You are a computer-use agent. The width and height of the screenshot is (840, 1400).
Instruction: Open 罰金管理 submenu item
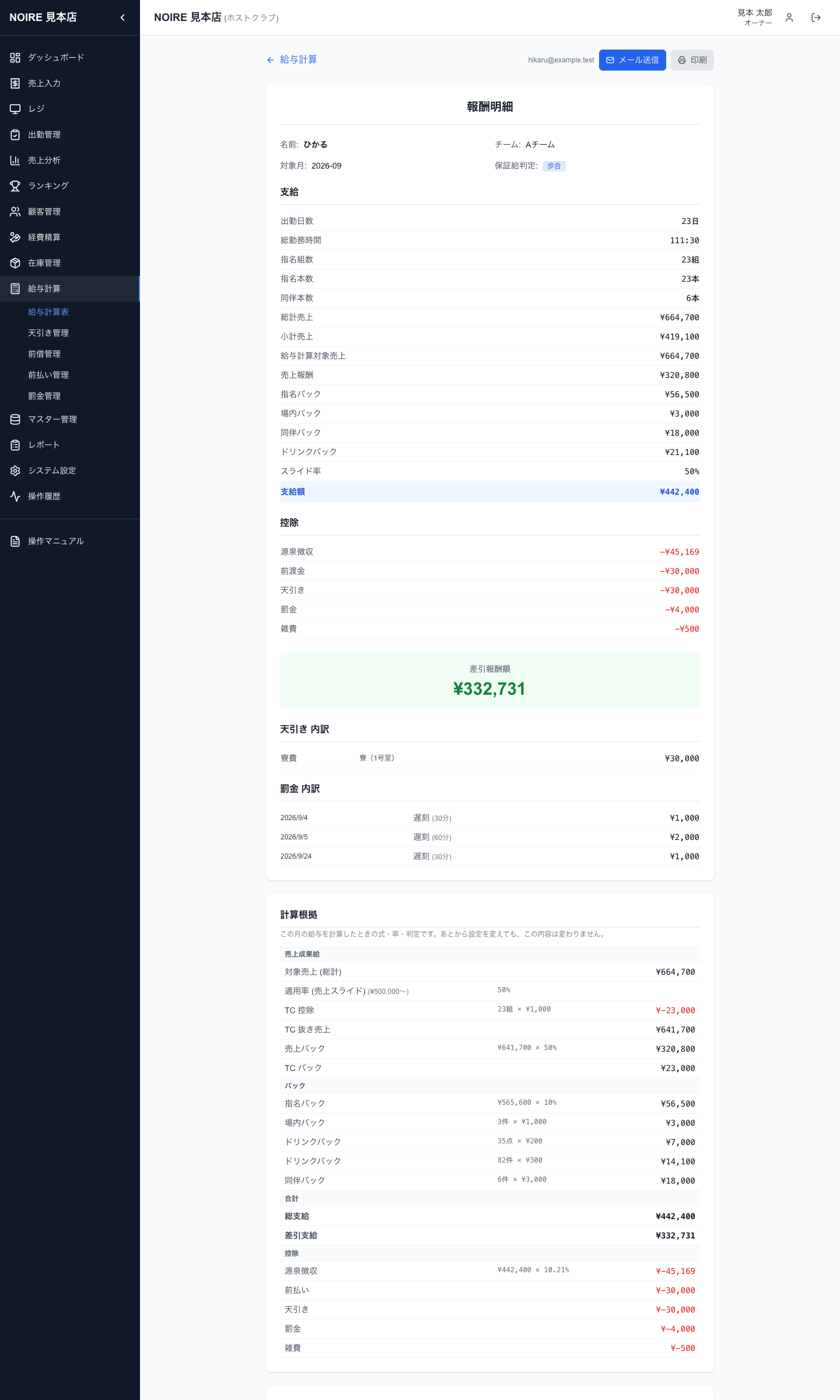point(44,396)
